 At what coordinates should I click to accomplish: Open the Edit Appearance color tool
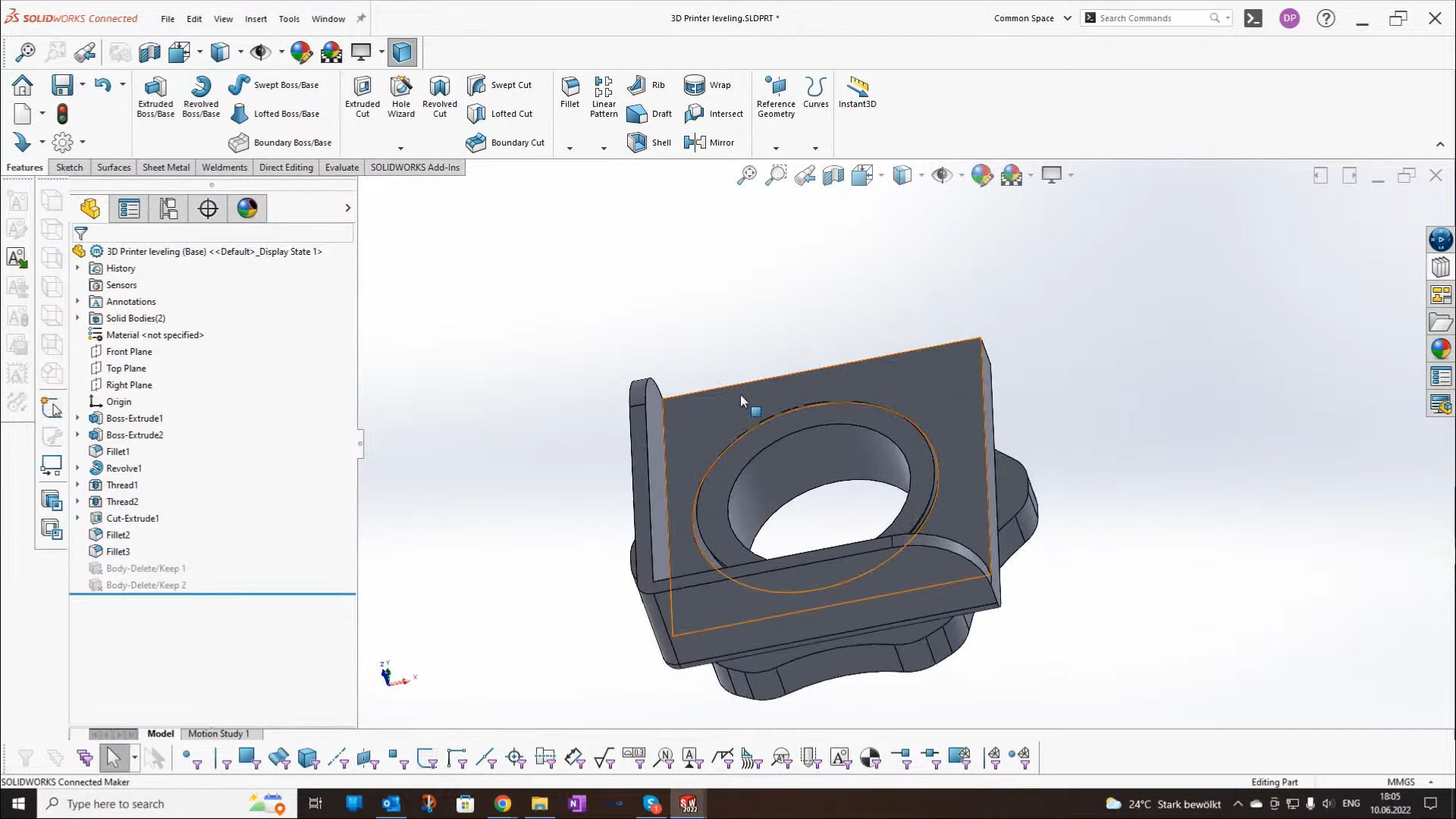point(982,175)
